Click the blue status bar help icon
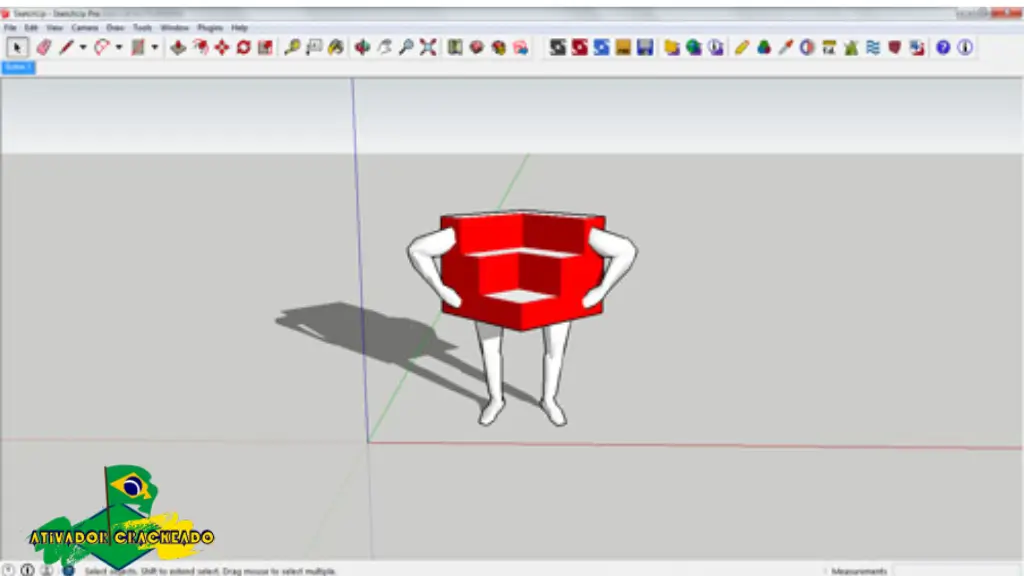This screenshot has height=576, width=1024. click(68, 570)
